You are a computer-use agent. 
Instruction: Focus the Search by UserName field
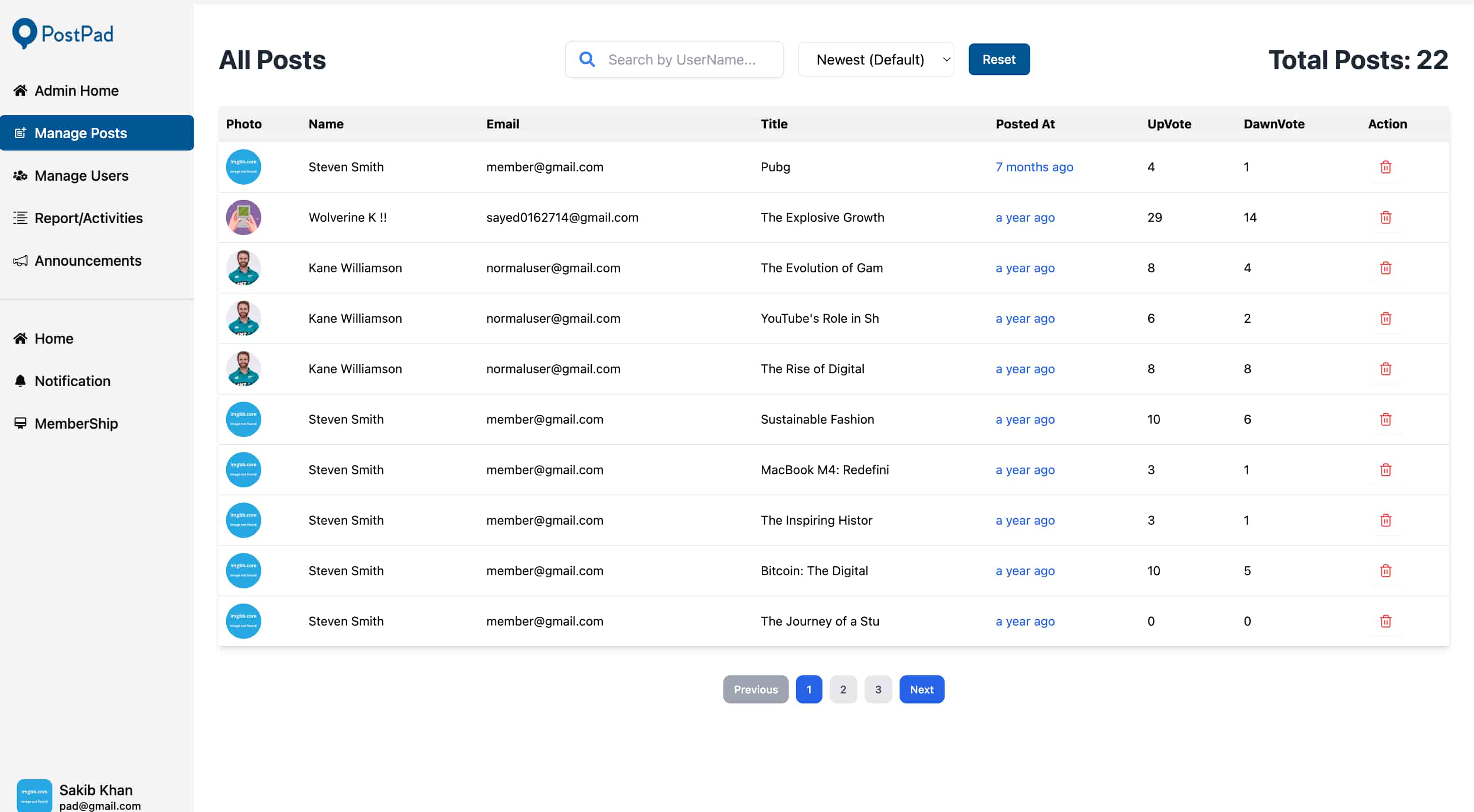[x=674, y=59]
